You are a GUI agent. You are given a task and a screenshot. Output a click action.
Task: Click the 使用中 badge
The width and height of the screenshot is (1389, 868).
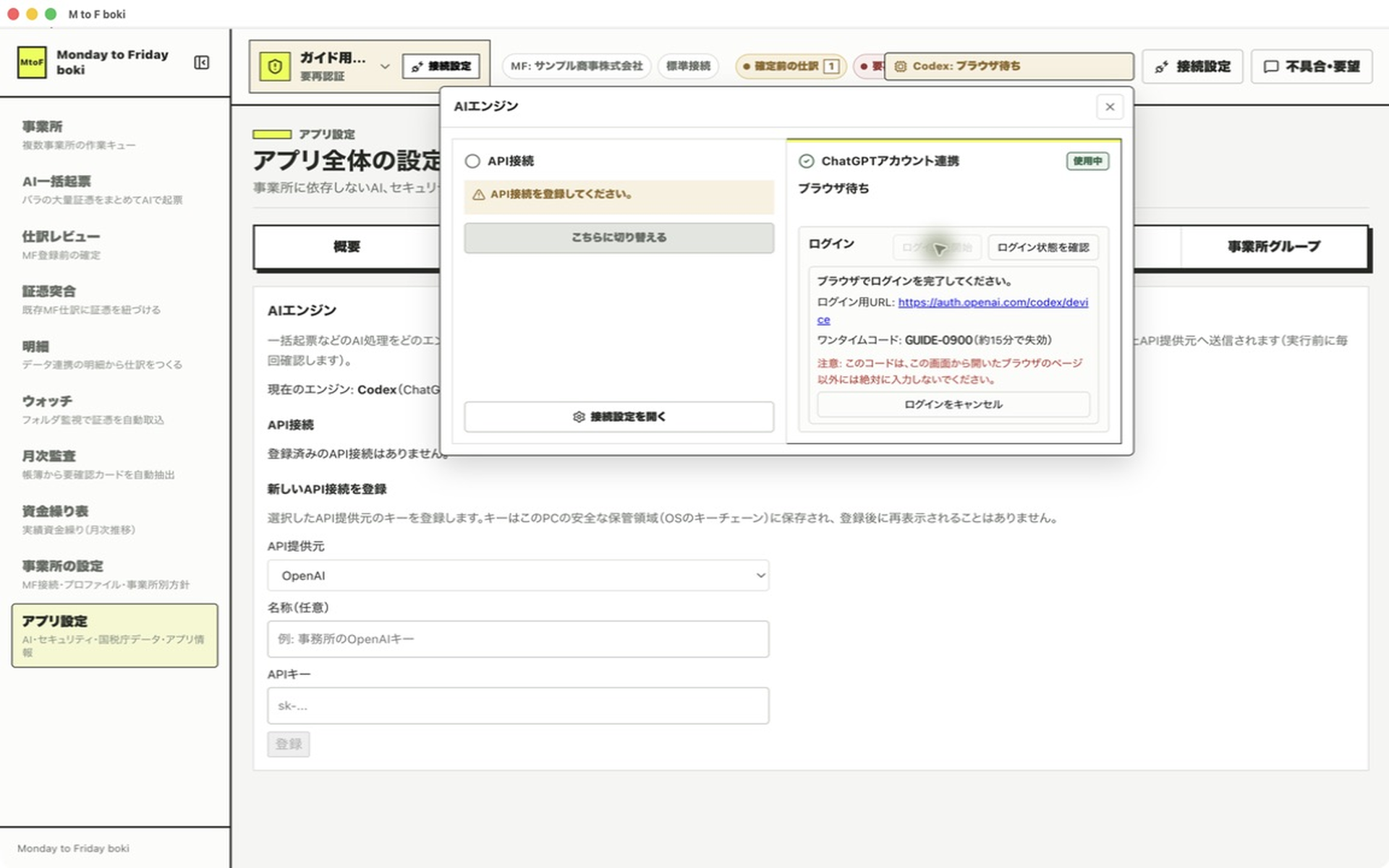[1087, 161]
